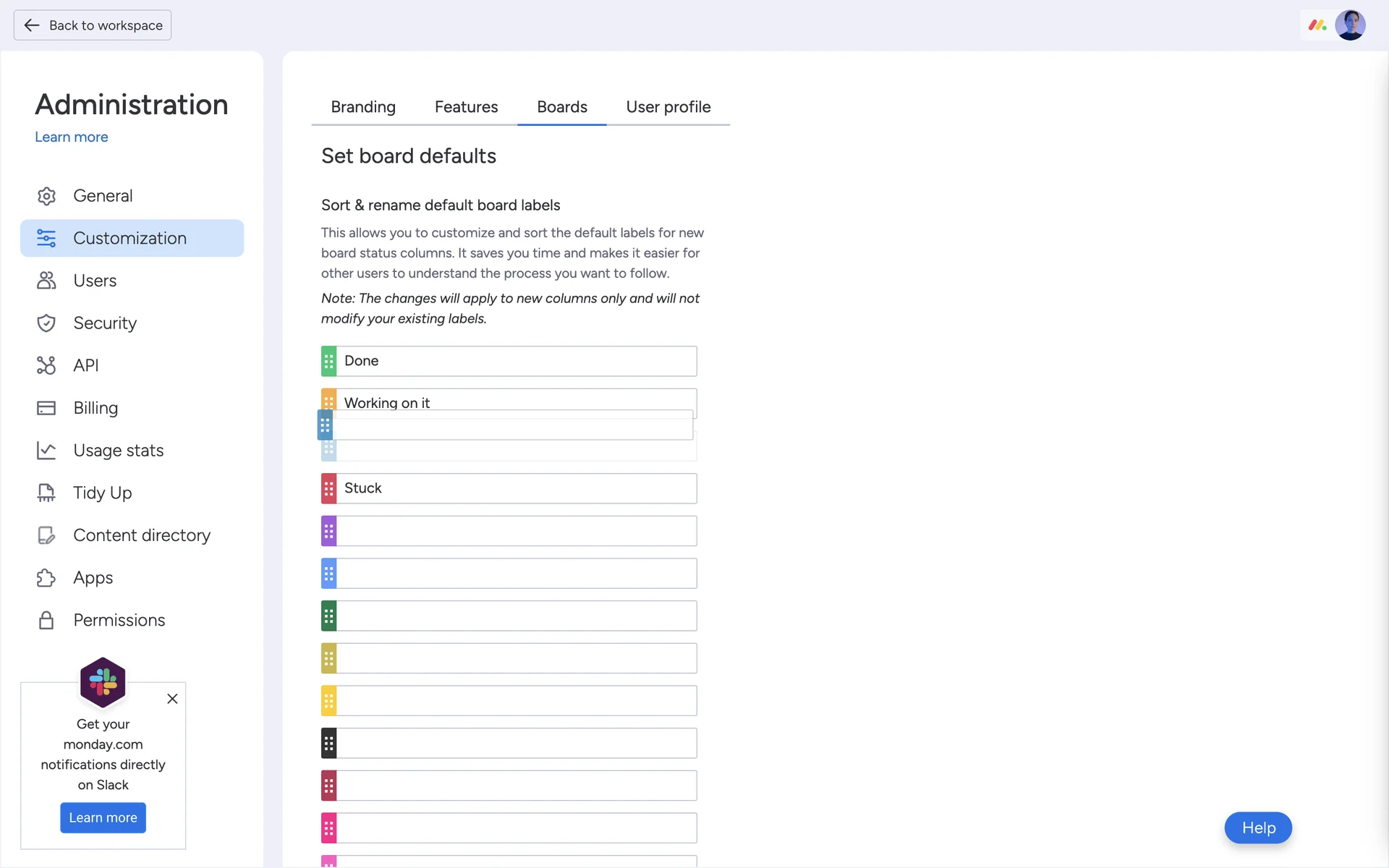Switch to the Branding tab
Screen dimensions: 1389x868
(363, 107)
